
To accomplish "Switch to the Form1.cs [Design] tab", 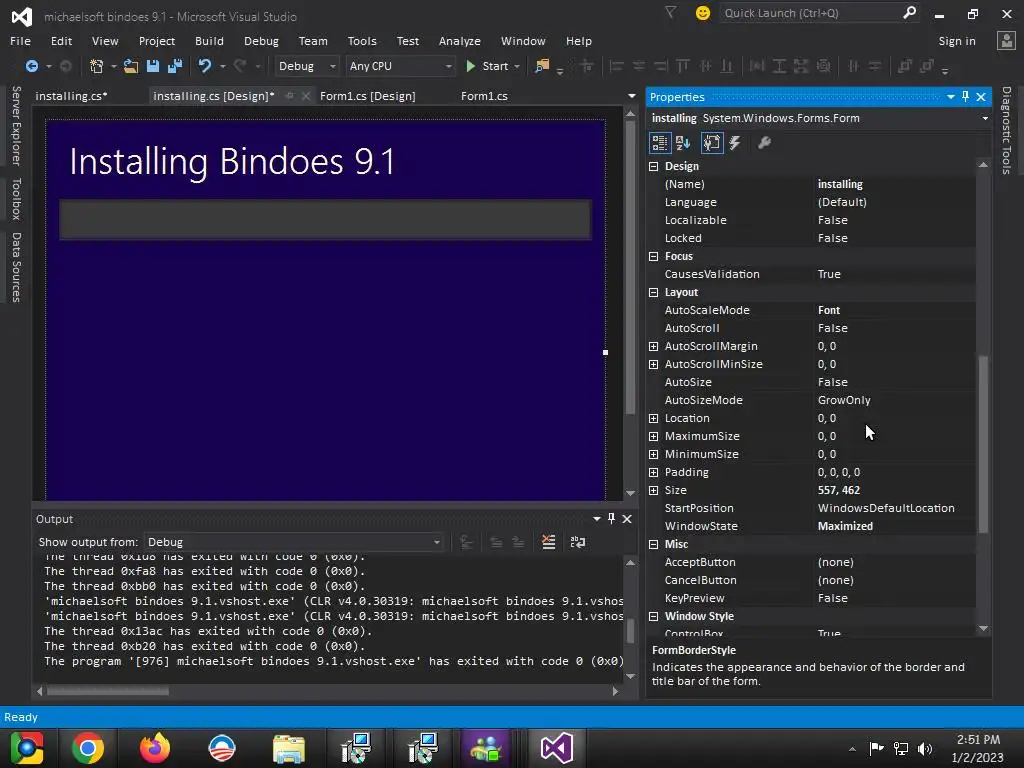I will (368, 96).
